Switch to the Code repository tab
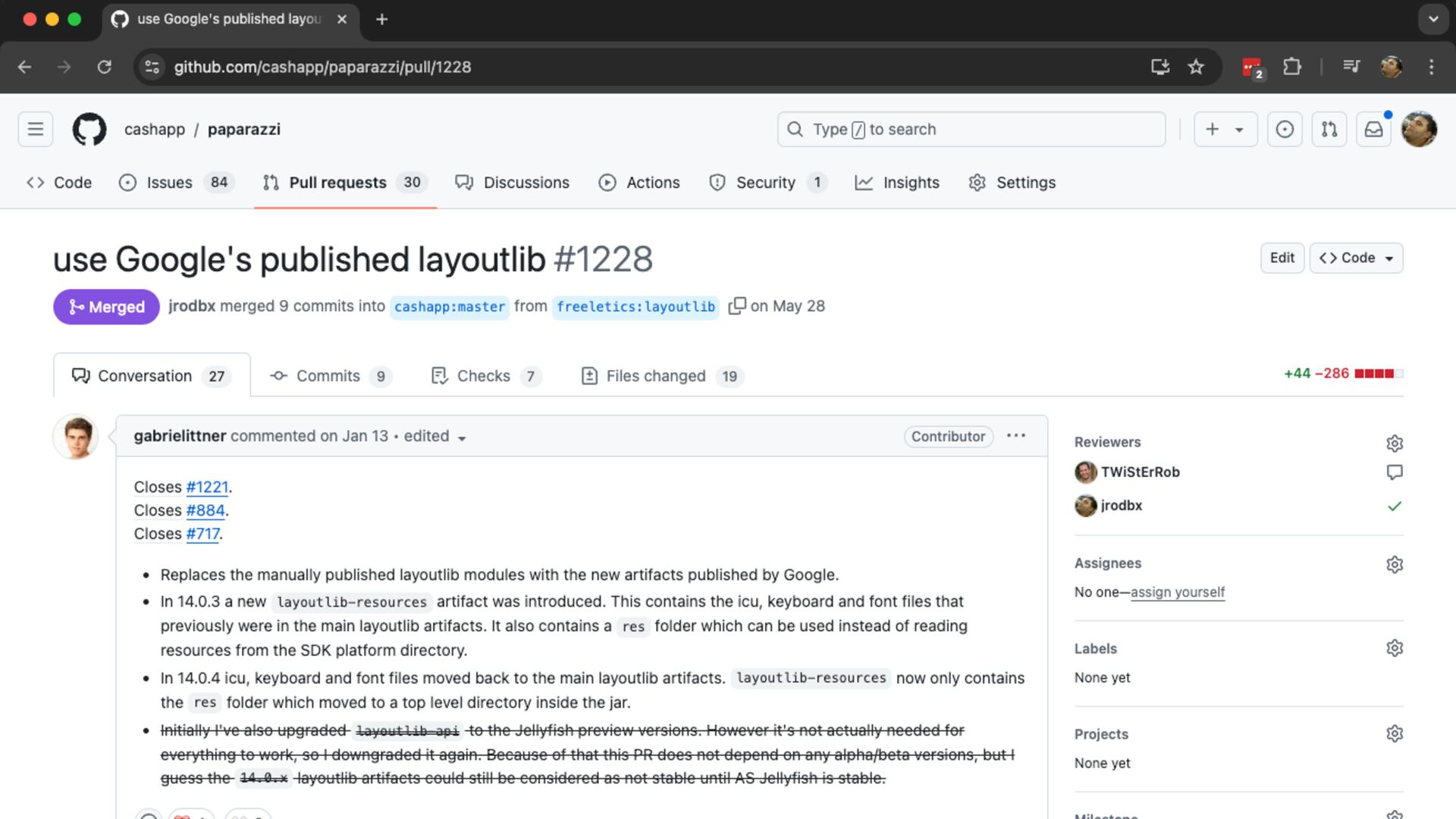The image size is (1456, 819). tap(59, 183)
